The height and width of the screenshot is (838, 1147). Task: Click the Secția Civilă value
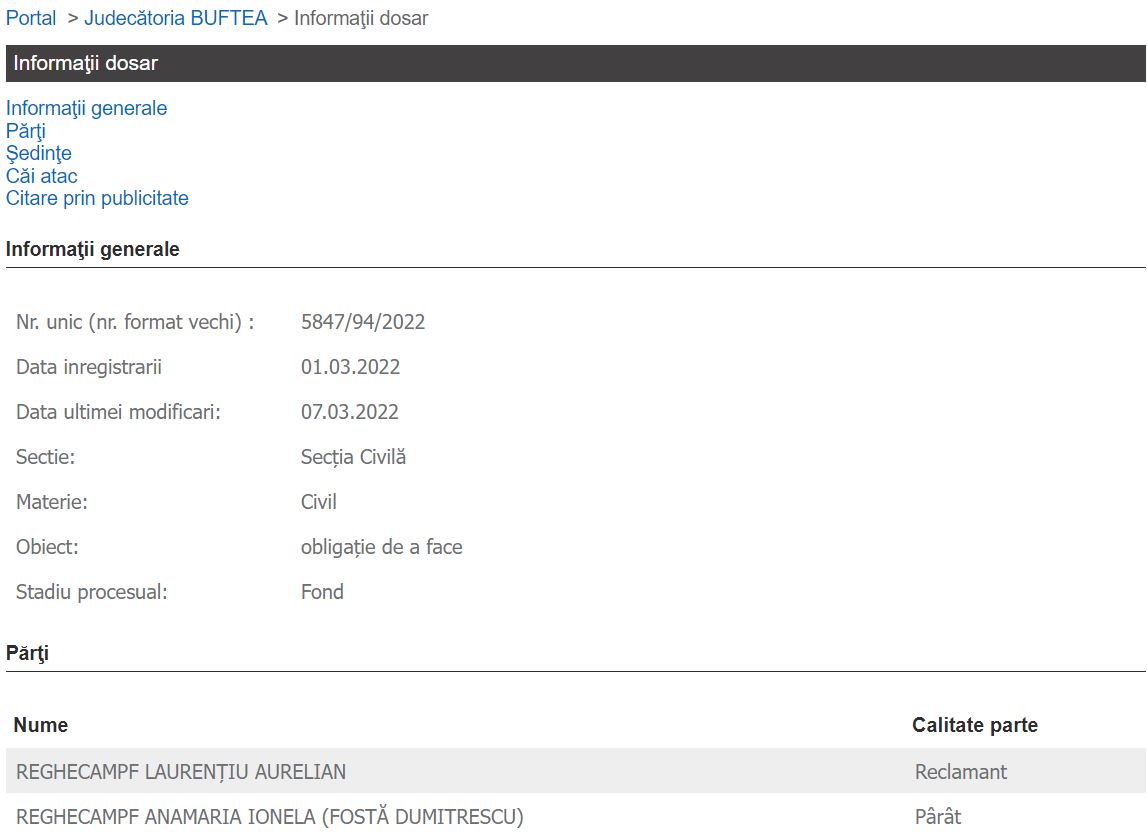coord(353,457)
